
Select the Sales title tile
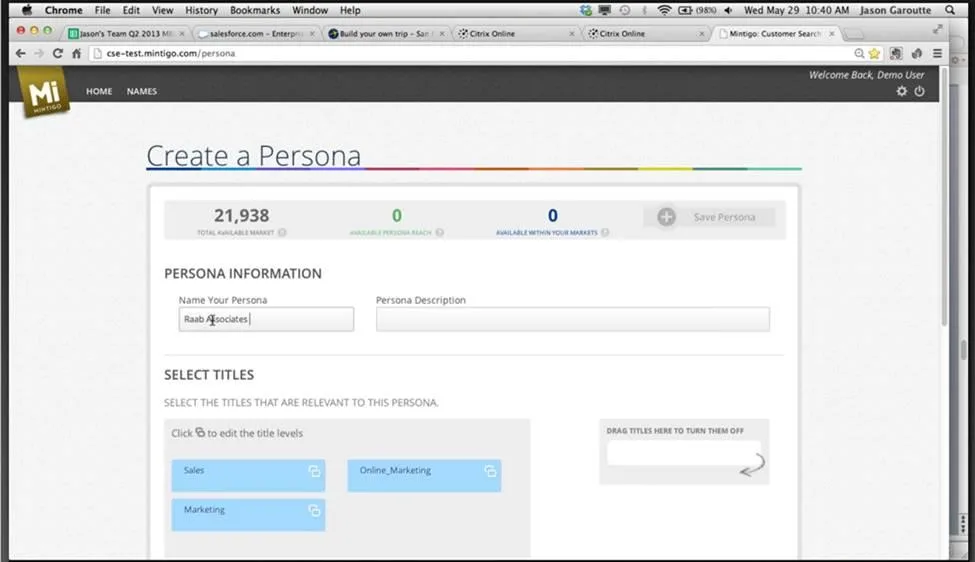coord(248,476)
